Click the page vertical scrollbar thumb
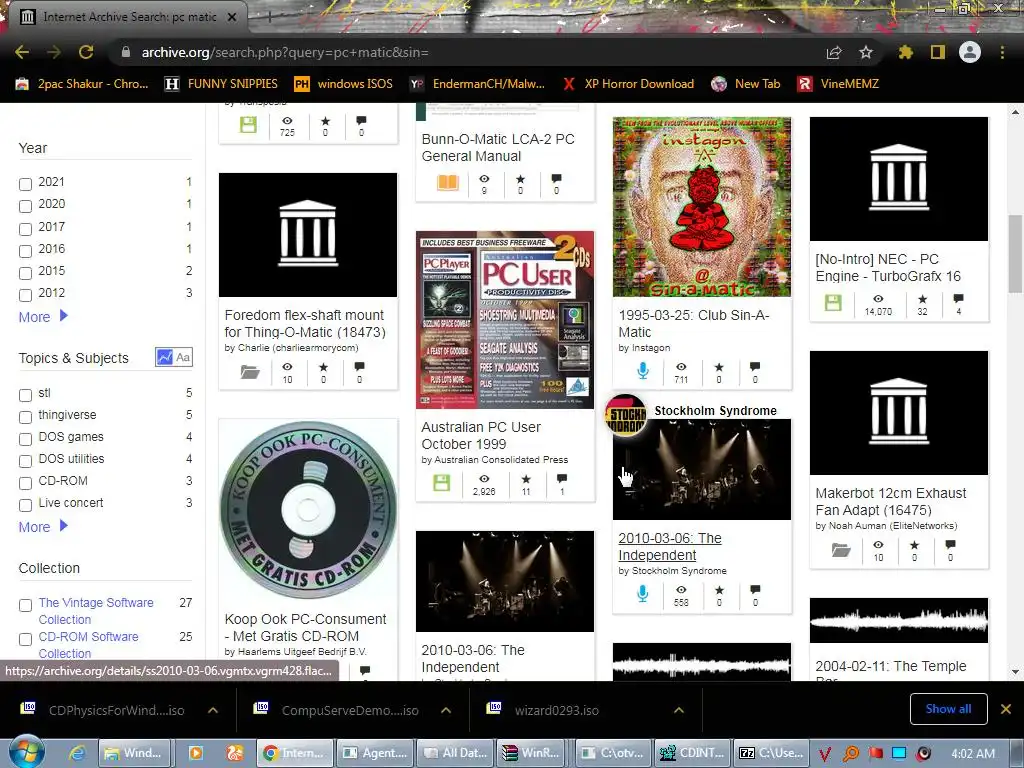1024x768 pixels. (x=1015, y=253)
